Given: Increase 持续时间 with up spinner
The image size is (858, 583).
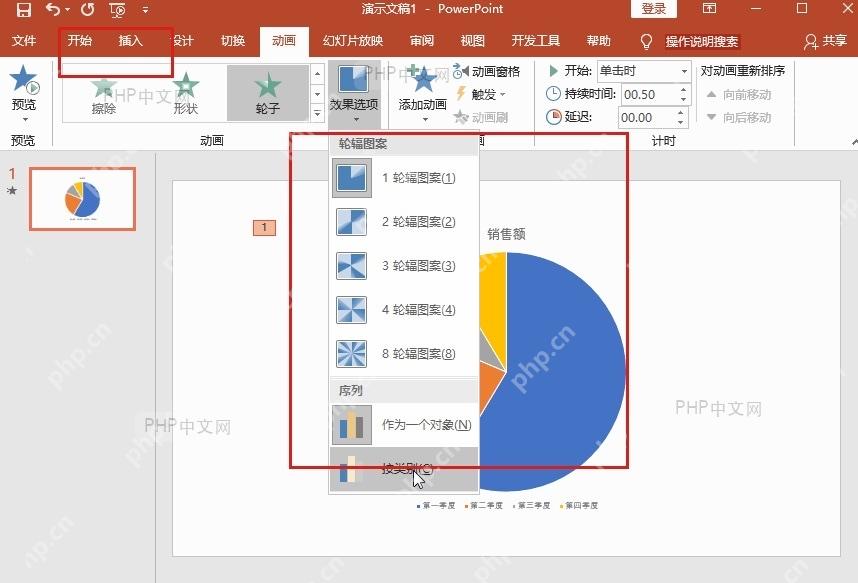Looking at the screenshot, I should (683, 90).
